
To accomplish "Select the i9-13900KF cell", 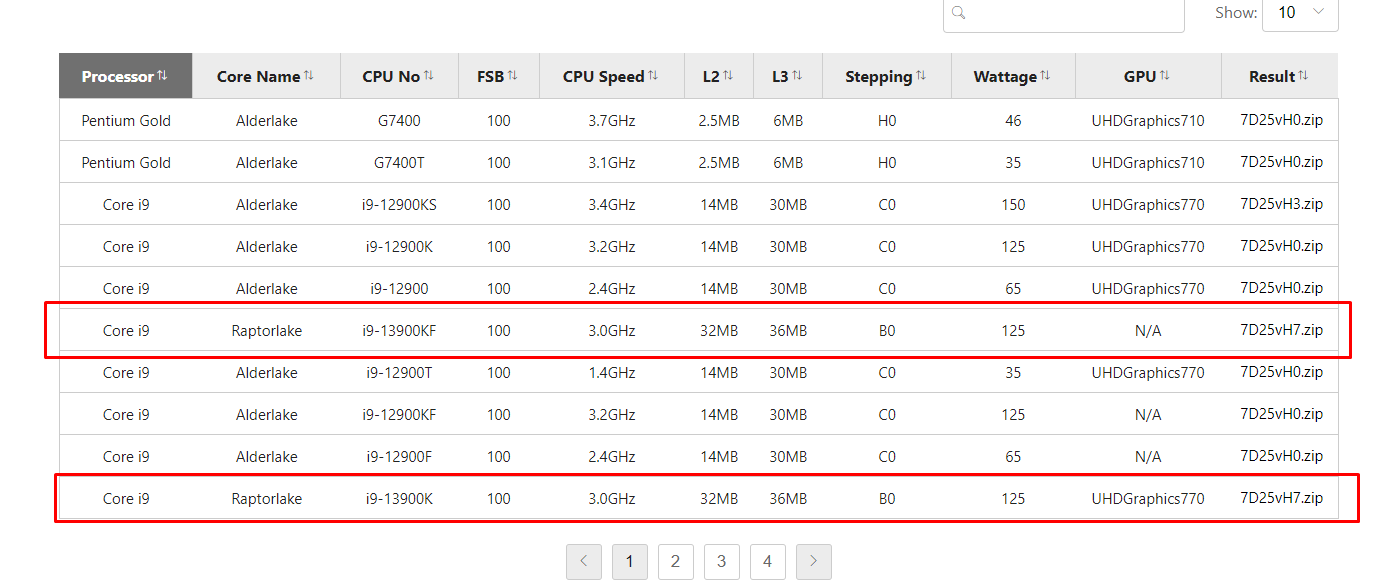I will (399, 331).
